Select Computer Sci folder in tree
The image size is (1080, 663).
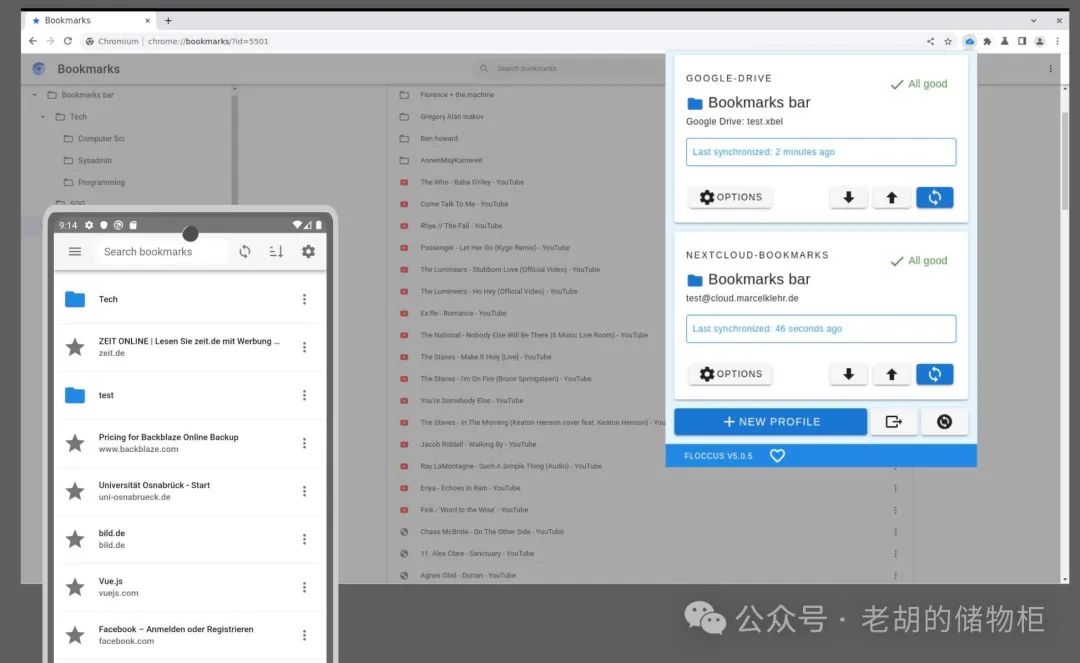point(94,138)
